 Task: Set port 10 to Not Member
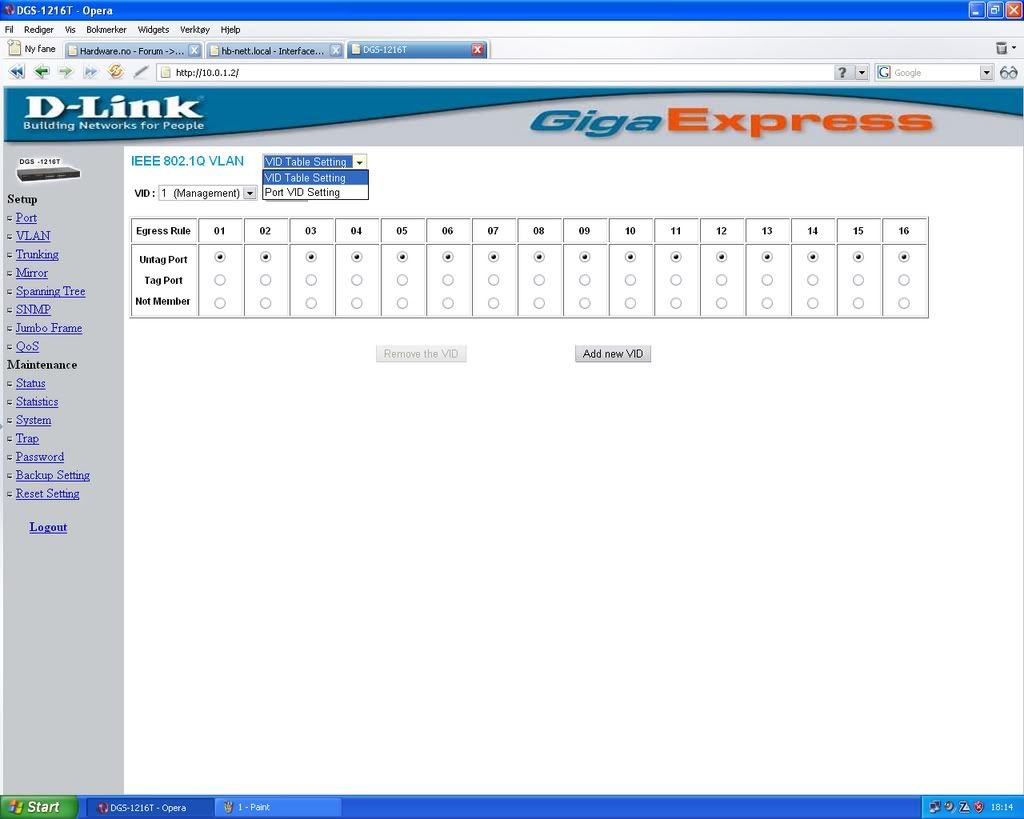coord(630,302)
